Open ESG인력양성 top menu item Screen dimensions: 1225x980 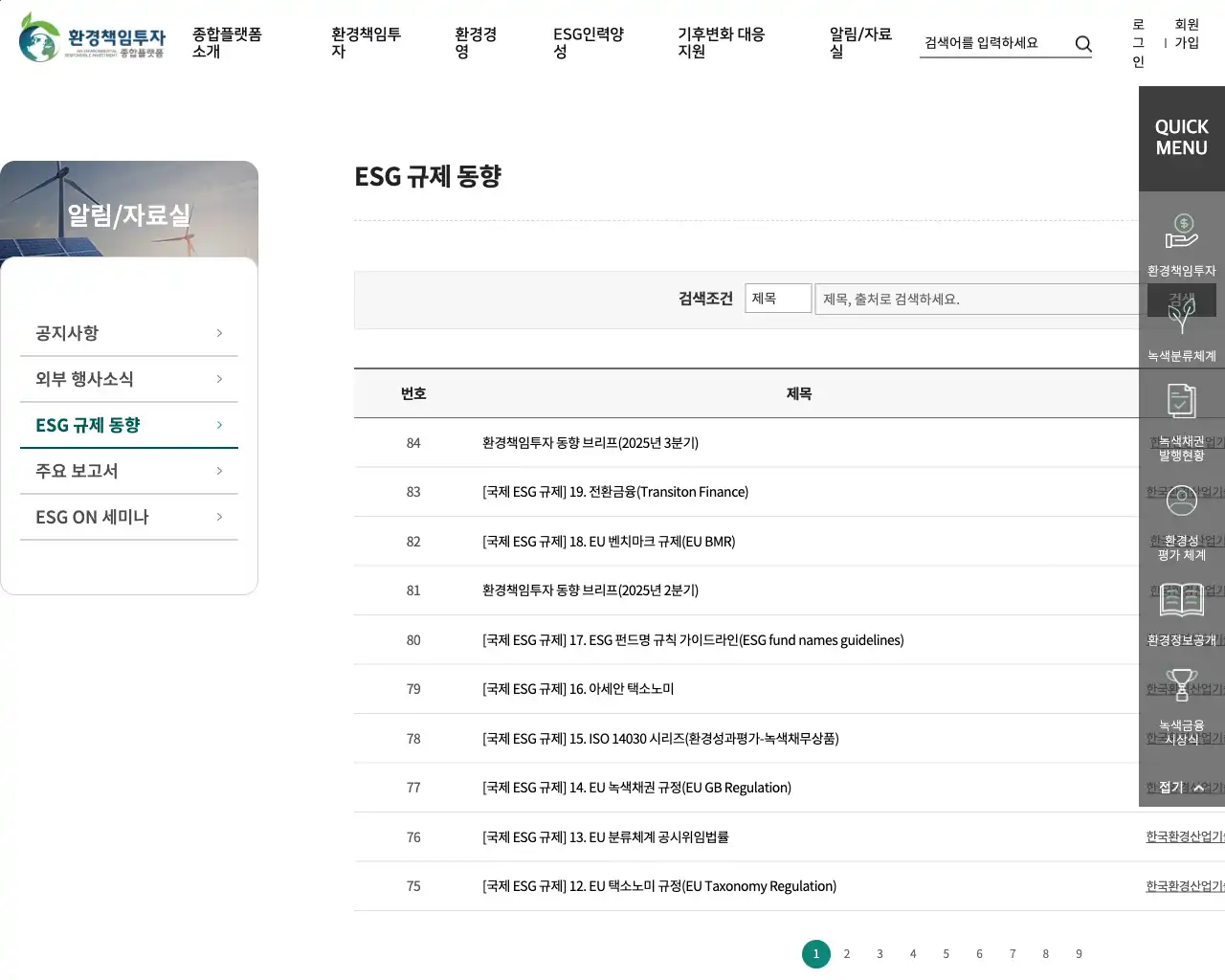pyautogui.click(x=588, y=43)
